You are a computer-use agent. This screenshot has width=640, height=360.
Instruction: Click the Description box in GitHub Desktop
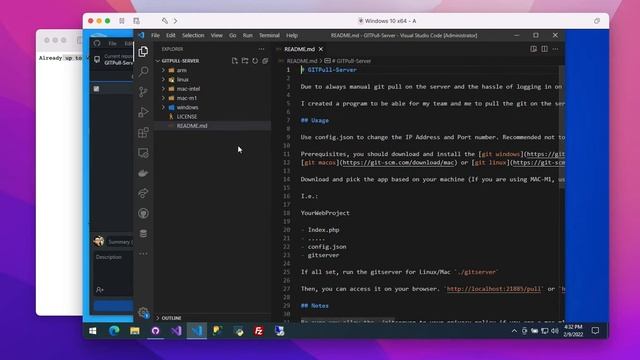[113, 268]
